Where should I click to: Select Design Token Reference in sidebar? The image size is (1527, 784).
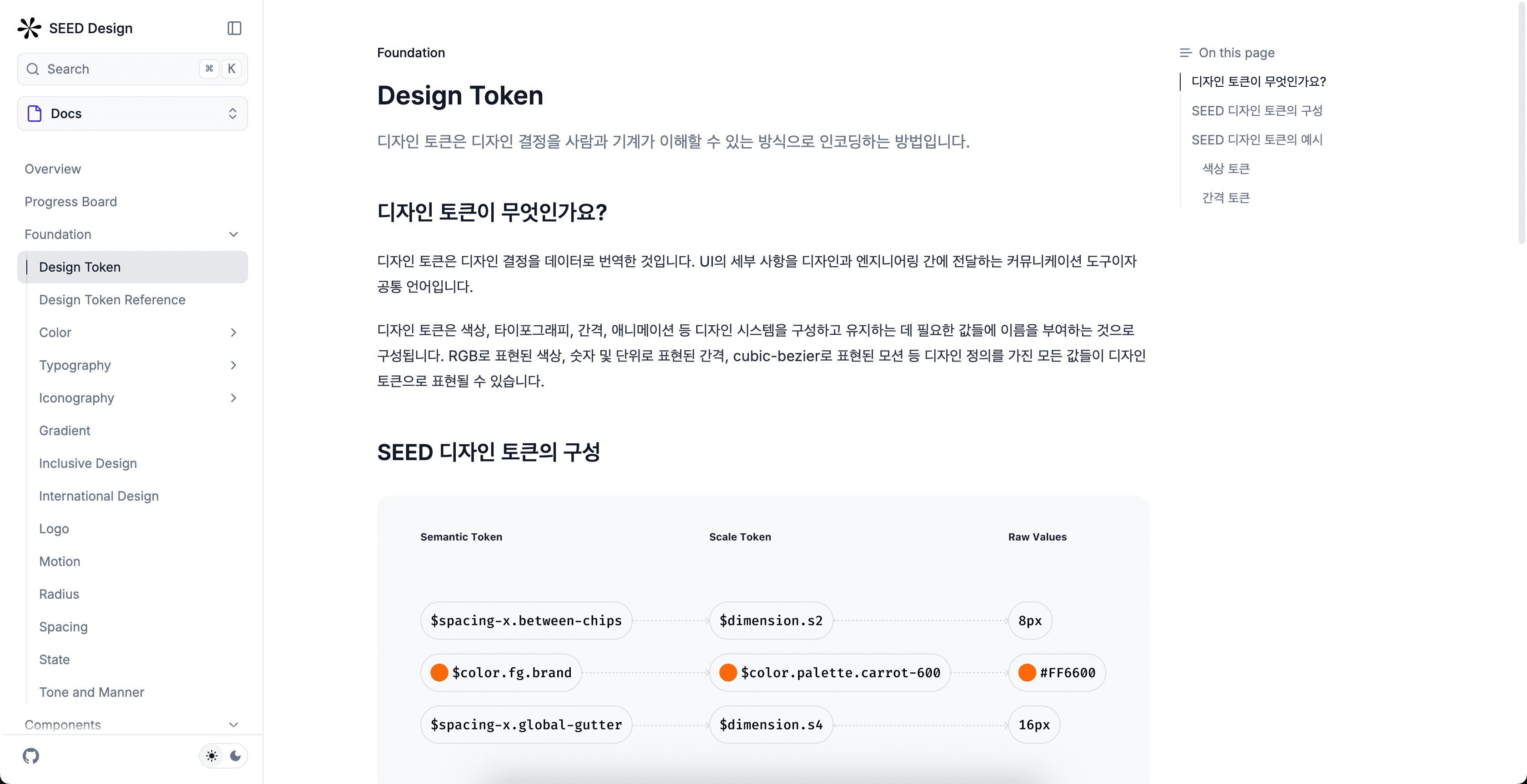112,299
